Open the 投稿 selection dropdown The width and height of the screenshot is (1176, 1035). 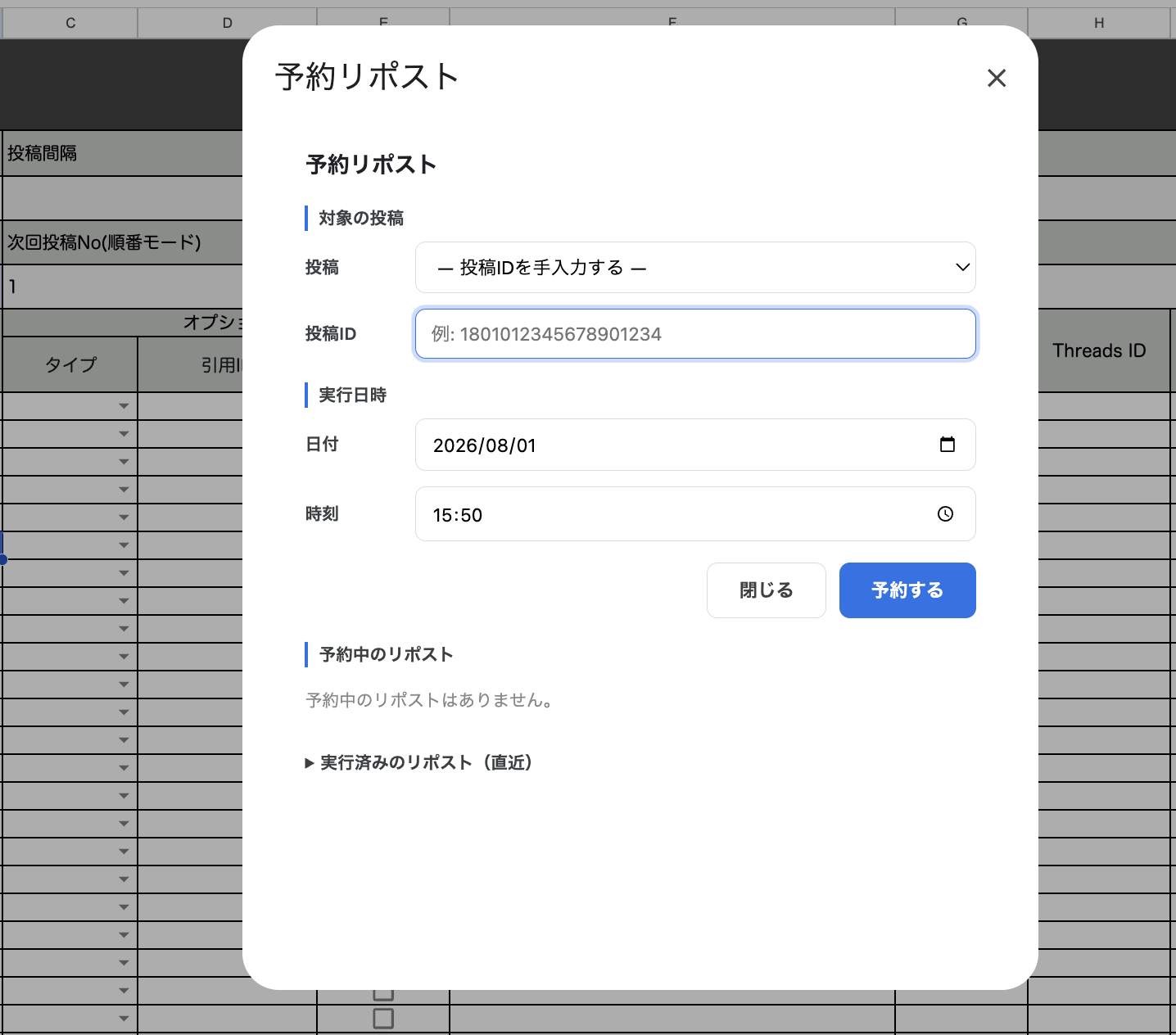pos(695,268)
